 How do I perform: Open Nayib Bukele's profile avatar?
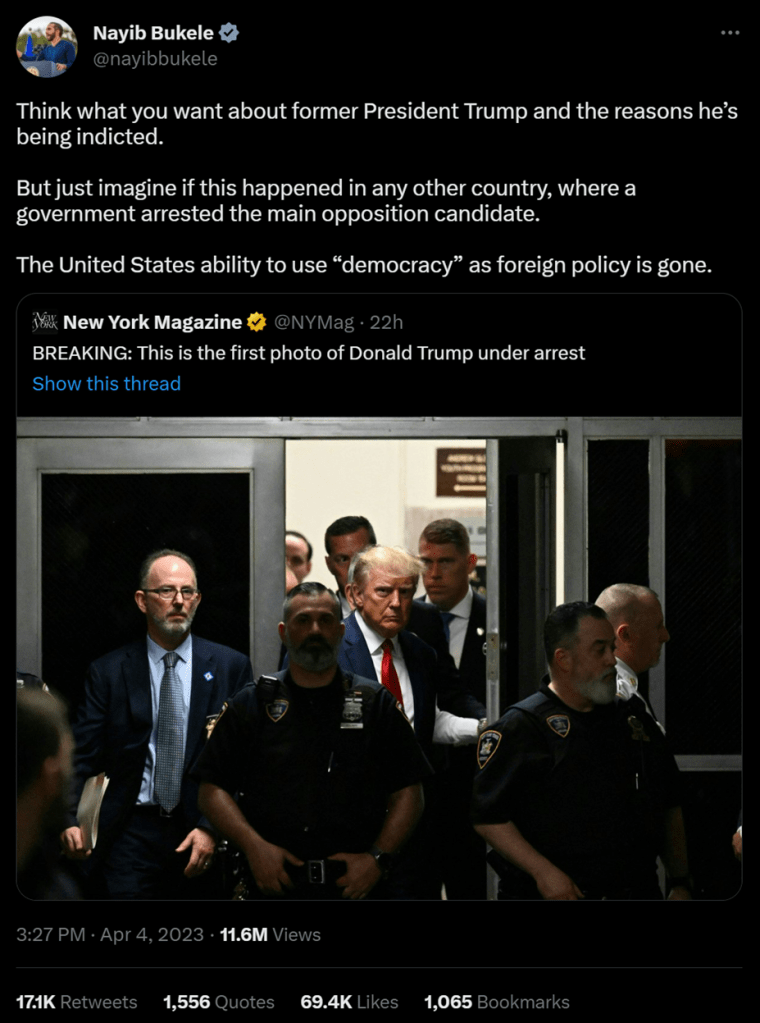pyautogui.click(x=46, y=46)
